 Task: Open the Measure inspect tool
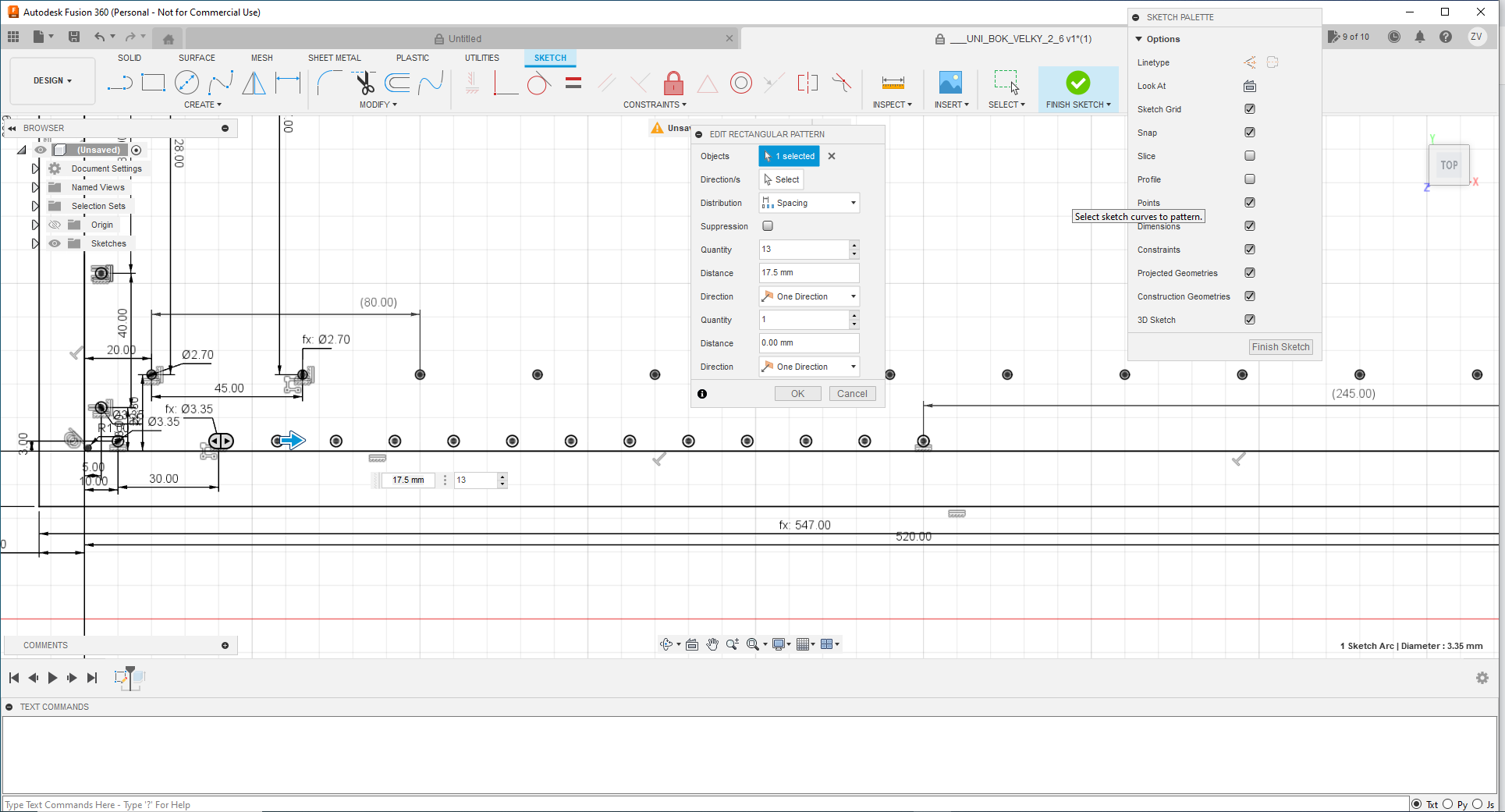(893, 83)
